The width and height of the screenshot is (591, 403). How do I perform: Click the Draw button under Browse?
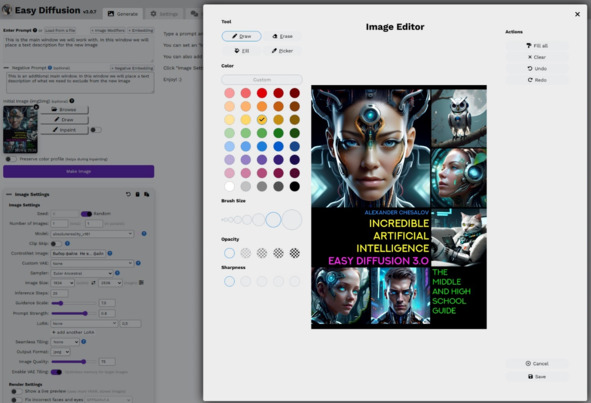[64, 120]
